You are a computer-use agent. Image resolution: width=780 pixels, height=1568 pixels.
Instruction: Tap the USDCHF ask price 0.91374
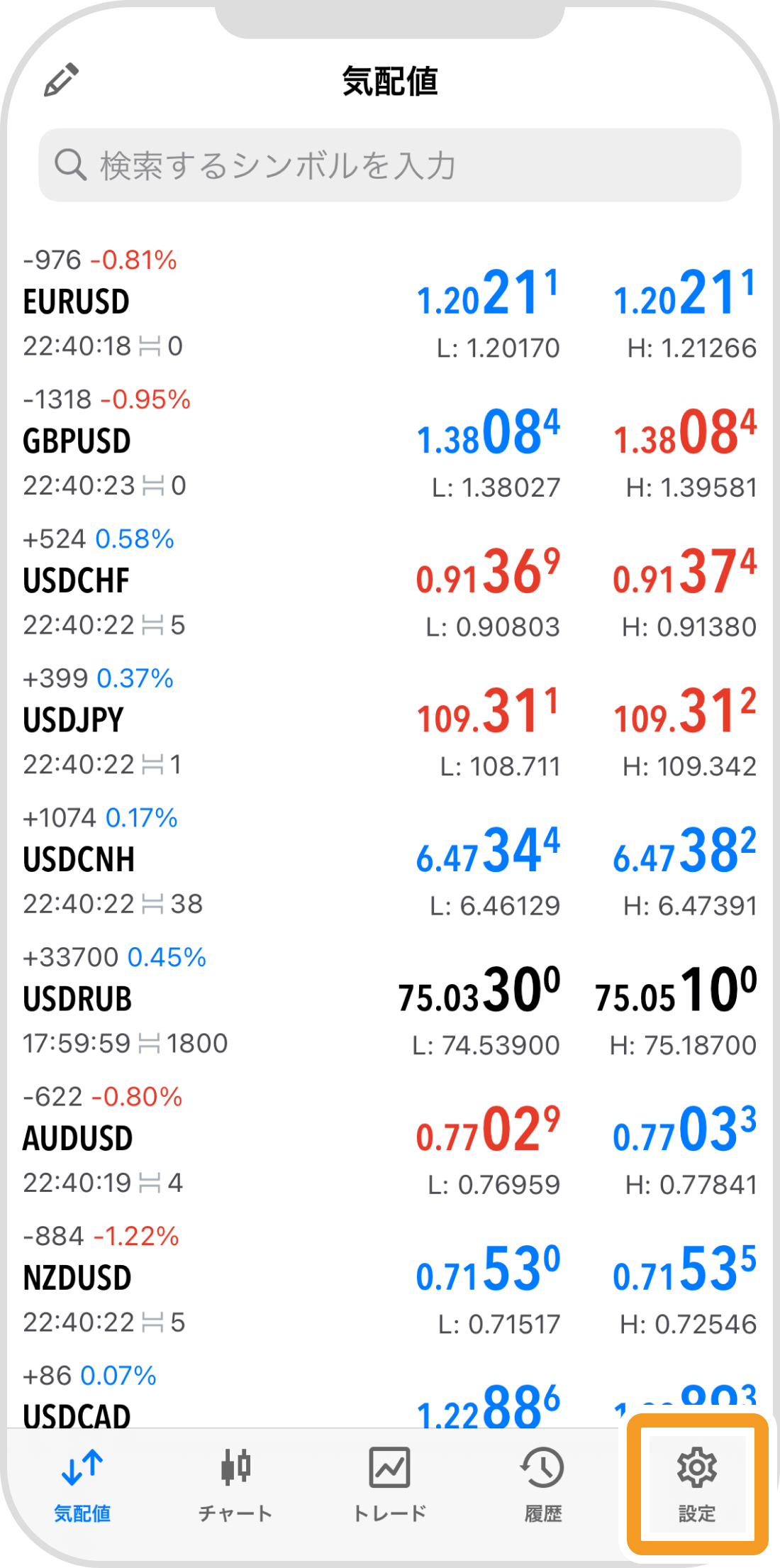tap(684, 572)
